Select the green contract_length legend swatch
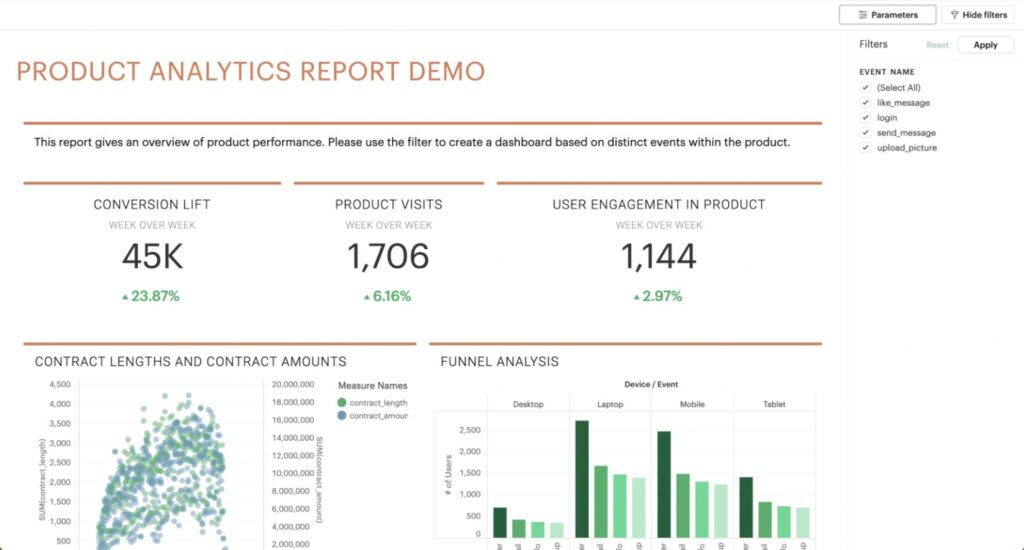Screen dimensions: 1024x550 coord(343,403)
